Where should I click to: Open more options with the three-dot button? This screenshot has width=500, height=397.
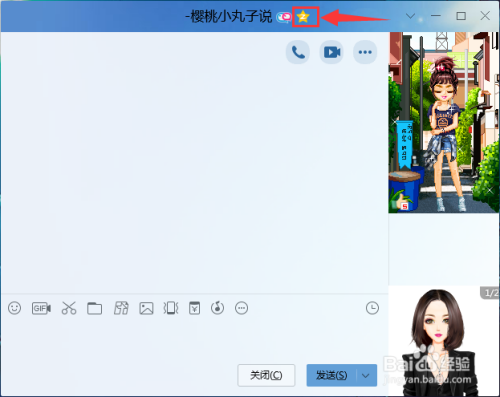click(x=365, y=52)
